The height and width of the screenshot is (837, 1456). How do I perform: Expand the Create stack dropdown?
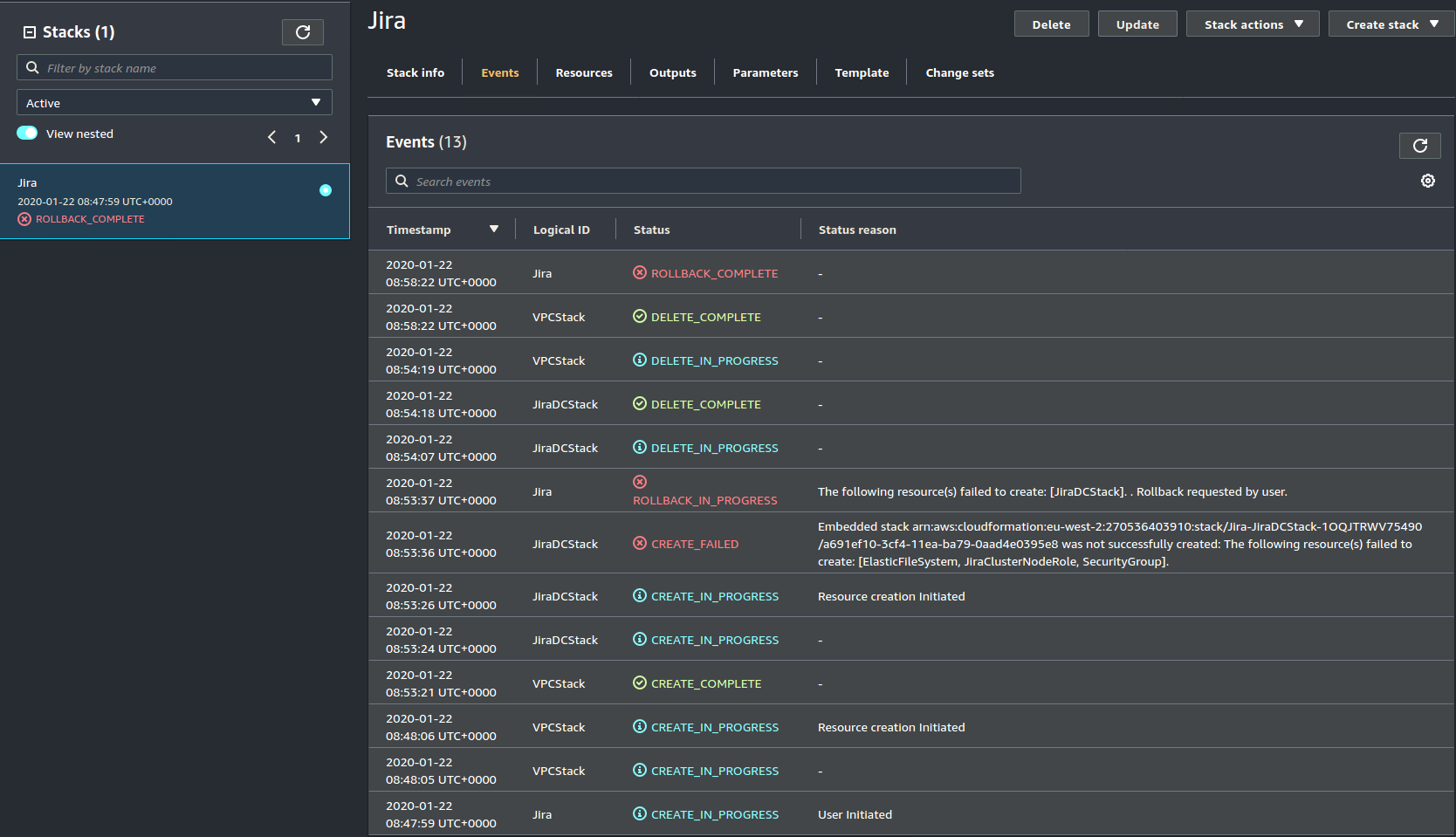coord(1390,24)
